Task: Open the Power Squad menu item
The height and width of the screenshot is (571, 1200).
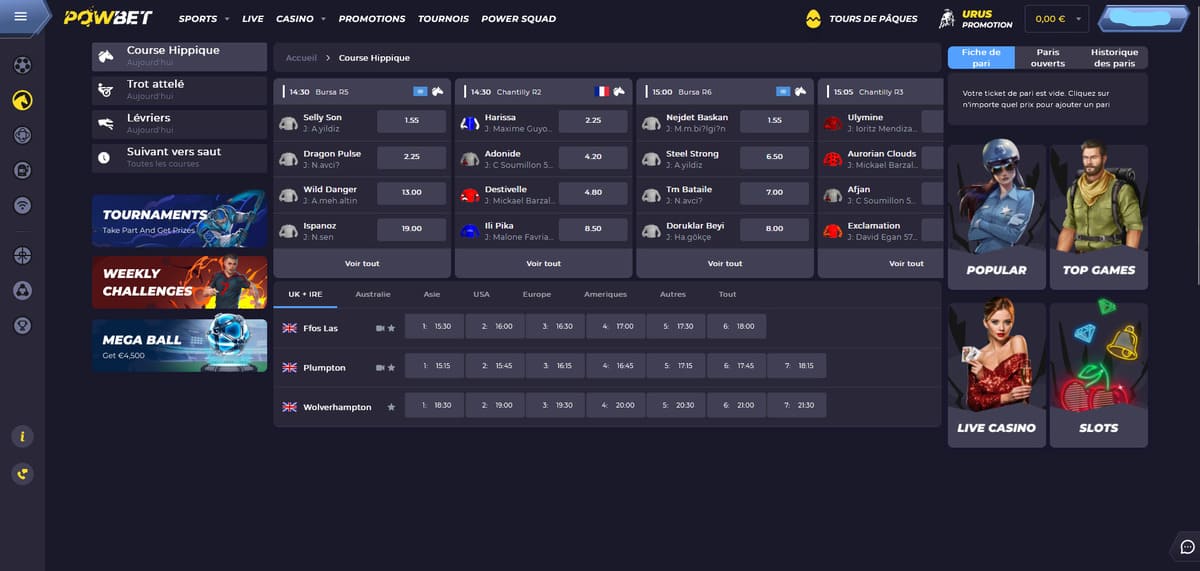Action: pyautogui.click(x=519, y=19)
